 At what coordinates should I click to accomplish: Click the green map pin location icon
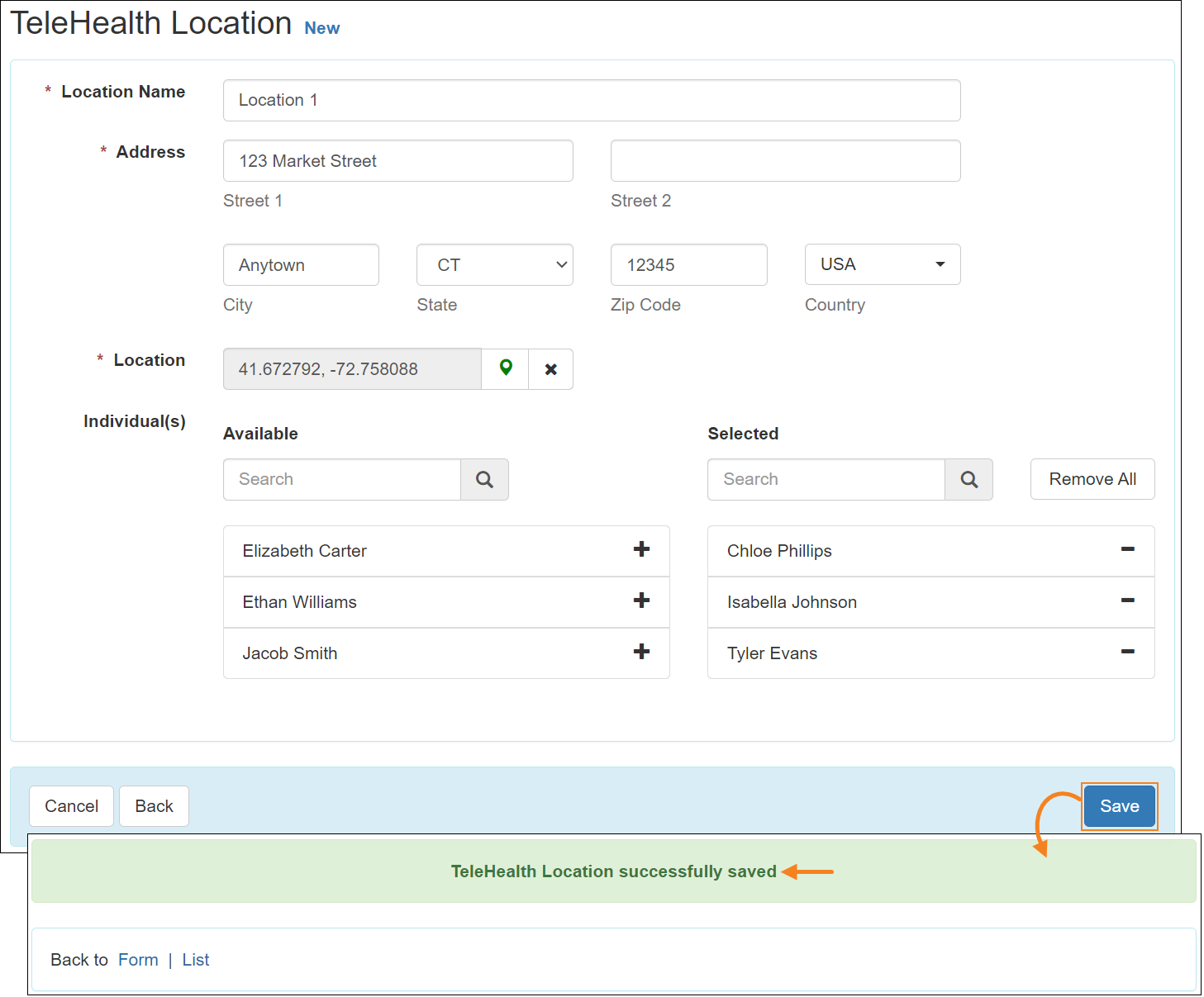[506, 368]
